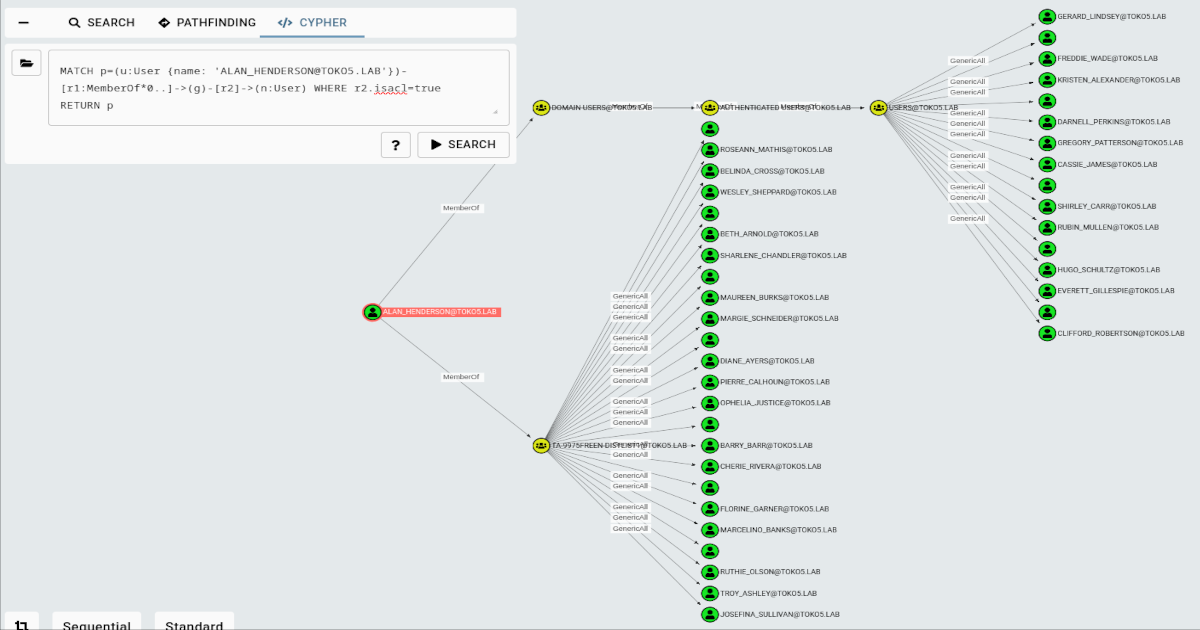The width and height of the screenshot is (1200, 630).
Task: Run the query using the SEARCH button
Action: [x=463, y=144]
